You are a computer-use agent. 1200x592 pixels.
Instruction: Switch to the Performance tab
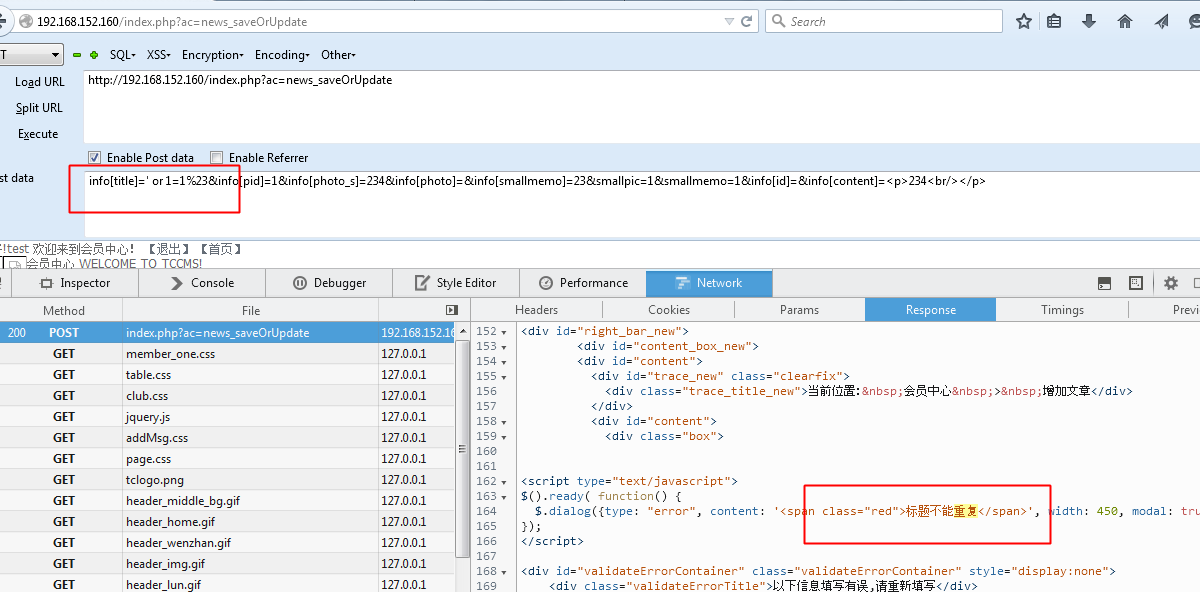point(583,283)
